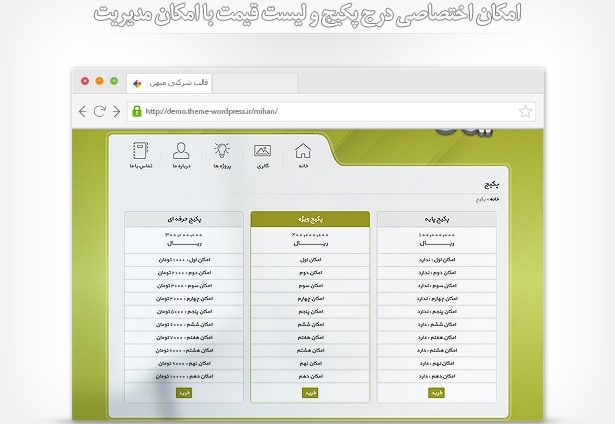
Task: Click the green پکیج ویژه column header
Action: (310, 219)
